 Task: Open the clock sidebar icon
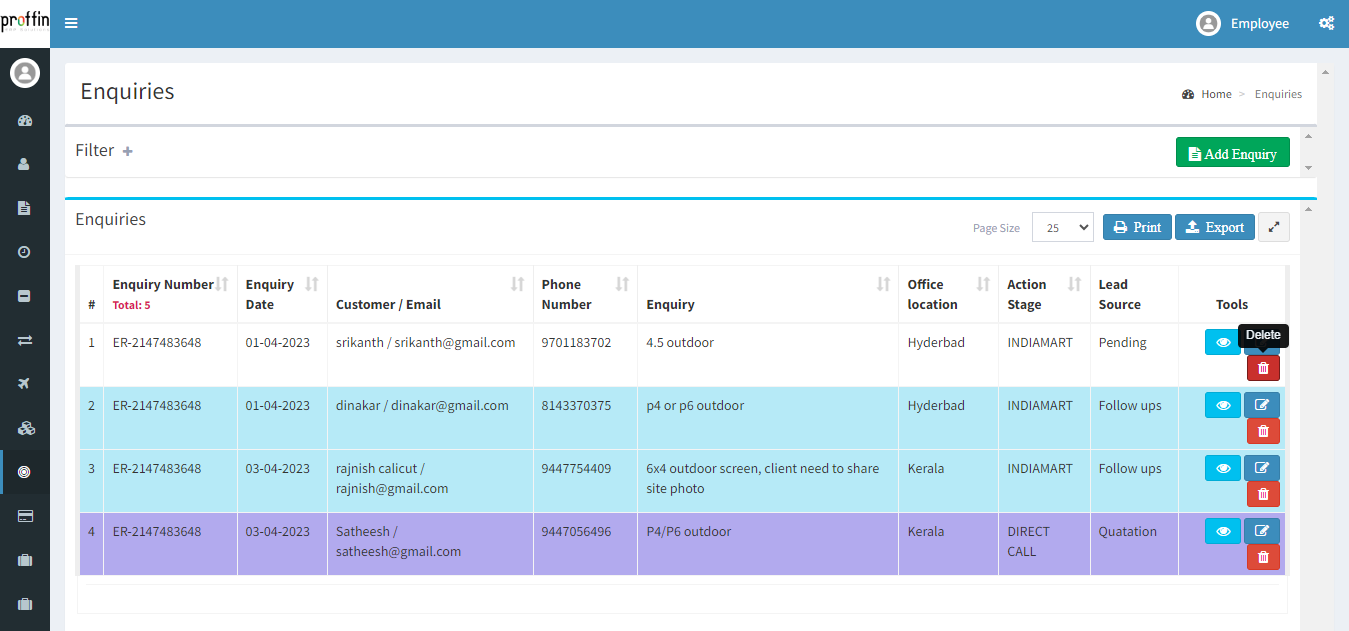coord(25,252)
